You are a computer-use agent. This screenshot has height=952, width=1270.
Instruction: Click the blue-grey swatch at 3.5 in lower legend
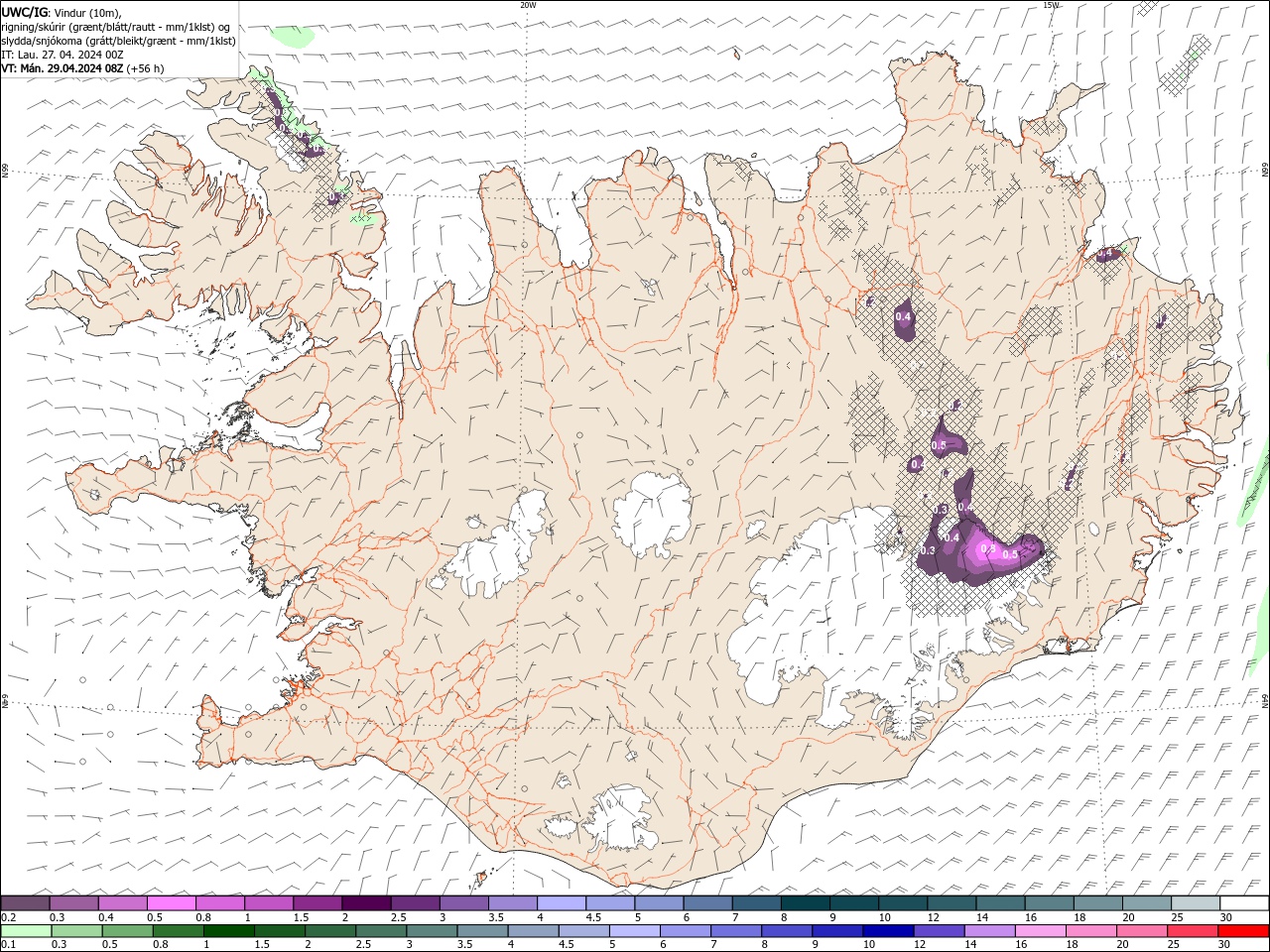[482, 931]
